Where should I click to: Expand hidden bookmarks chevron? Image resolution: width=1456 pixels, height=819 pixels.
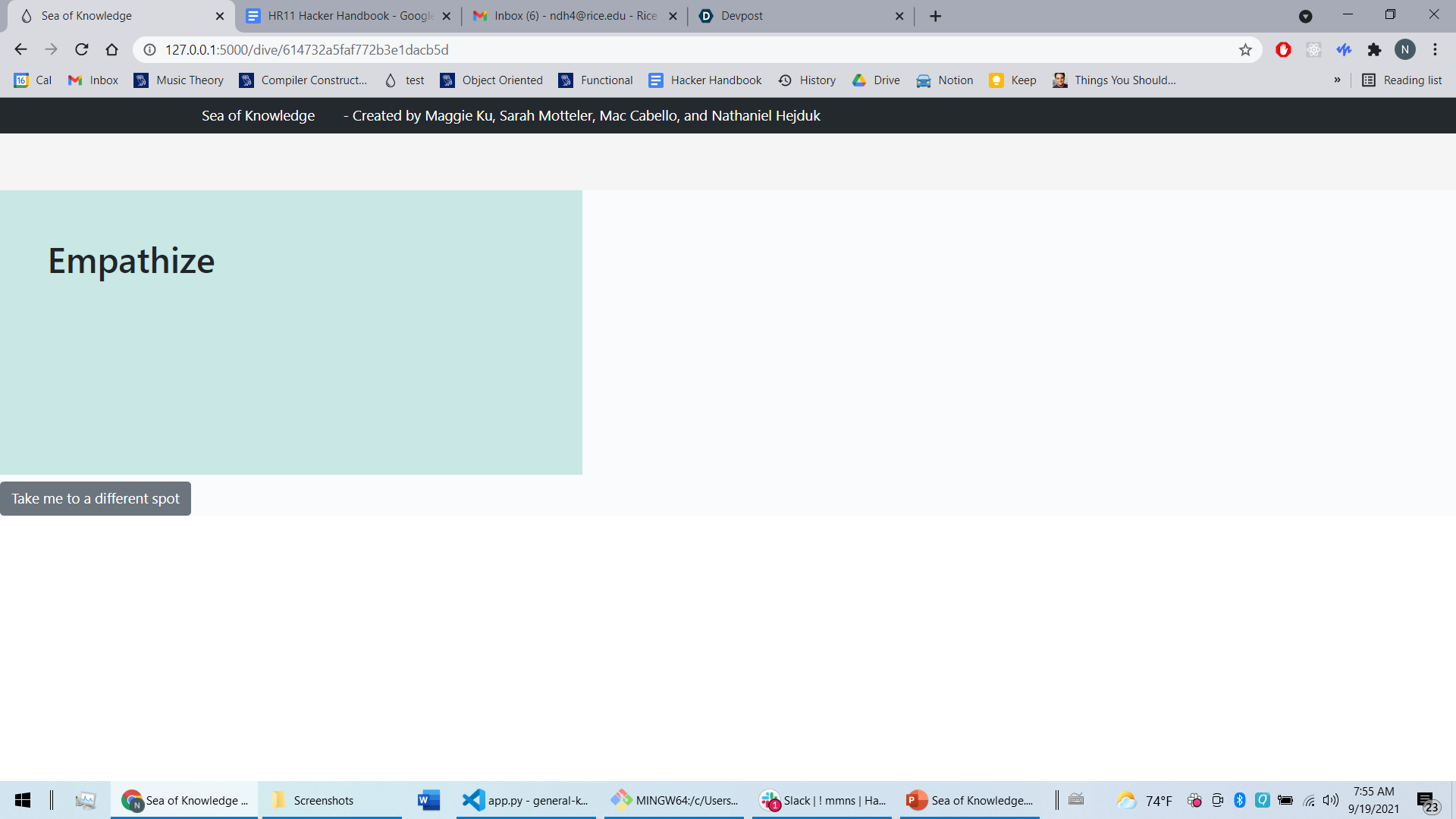pyautogui.click(x=1337, y=80)
